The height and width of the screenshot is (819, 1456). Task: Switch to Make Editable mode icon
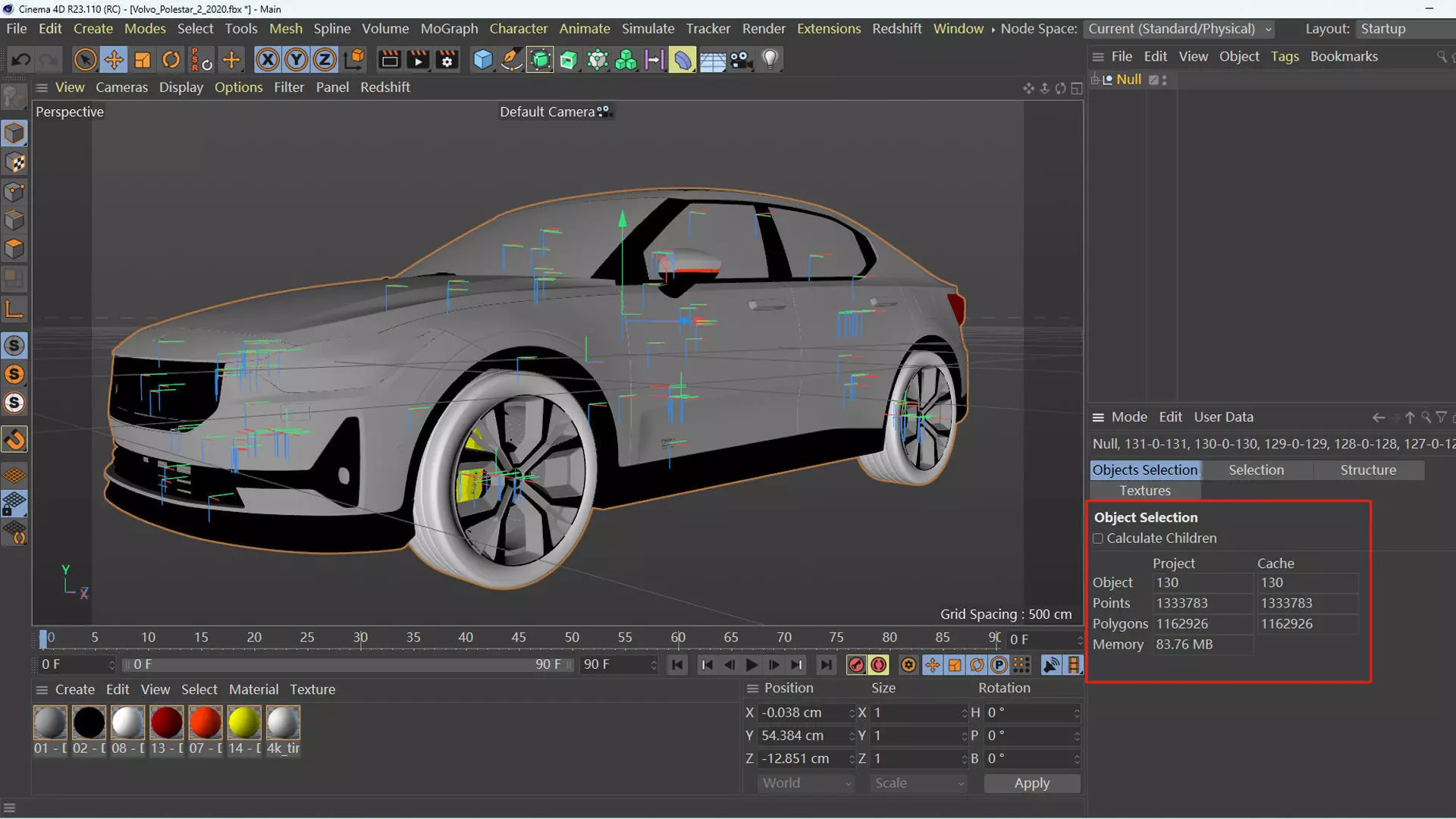click(x=14, y=98)
